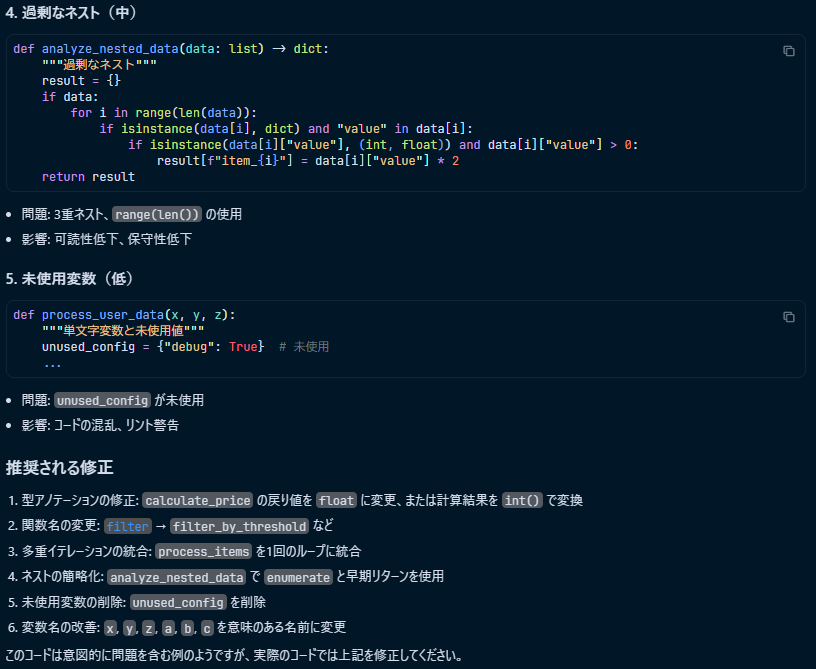
Task: Click the bullet 影響: 可読性低下、保守性低下
Action: coord(107,239)
